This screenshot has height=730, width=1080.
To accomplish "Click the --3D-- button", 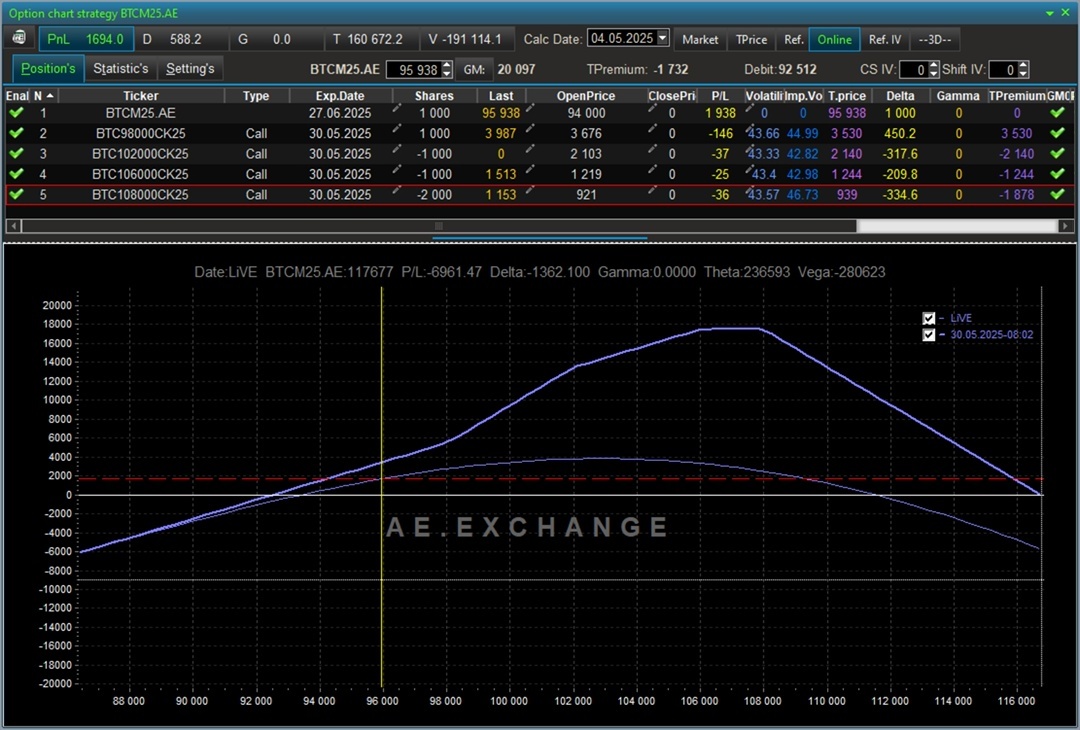I will 935,39.
